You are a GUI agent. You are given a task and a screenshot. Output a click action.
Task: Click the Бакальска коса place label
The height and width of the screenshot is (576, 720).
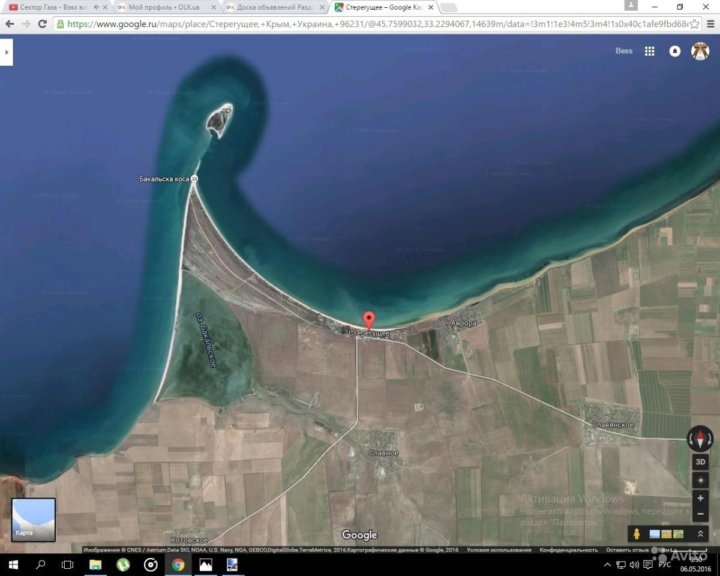164,179
